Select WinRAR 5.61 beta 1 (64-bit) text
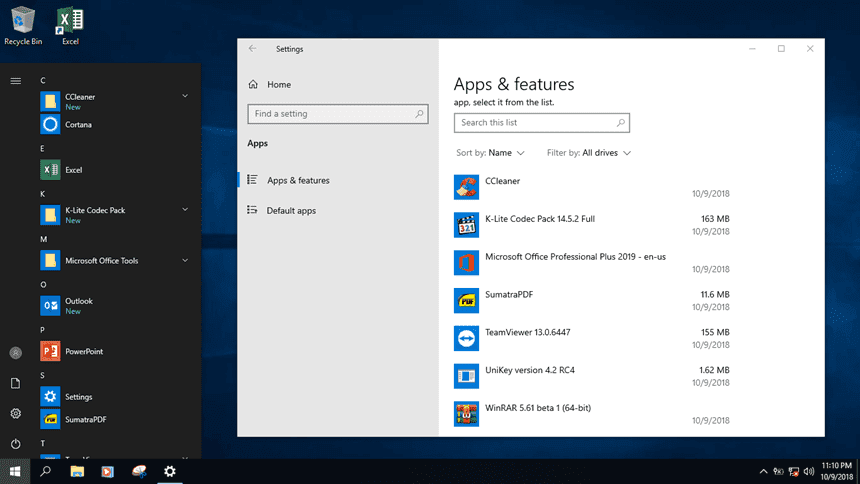 (x=538, y=408)
